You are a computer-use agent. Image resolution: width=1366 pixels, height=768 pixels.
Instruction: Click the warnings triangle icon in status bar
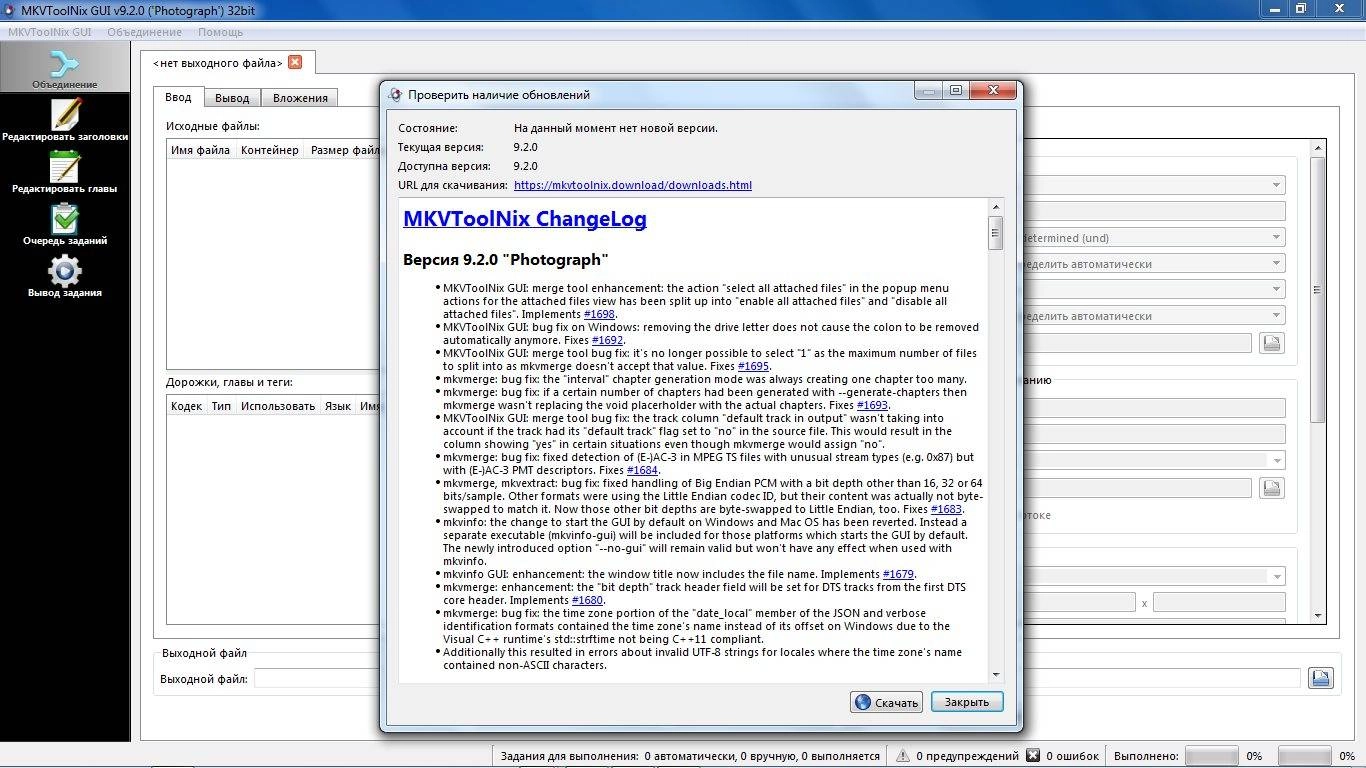point(903,756)
